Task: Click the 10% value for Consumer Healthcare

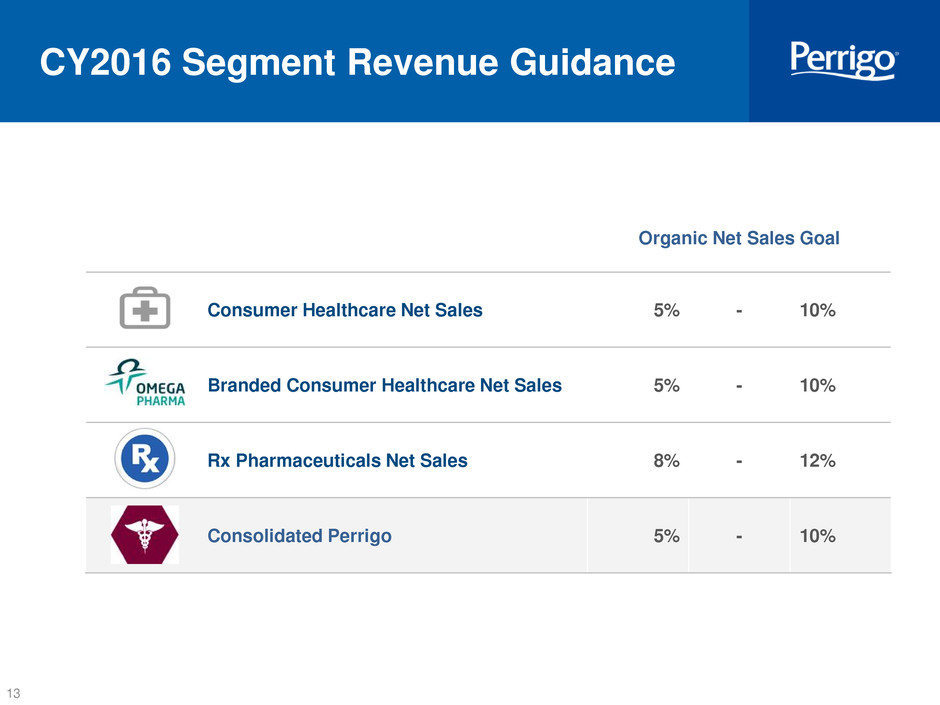Action: coord(818,310)
